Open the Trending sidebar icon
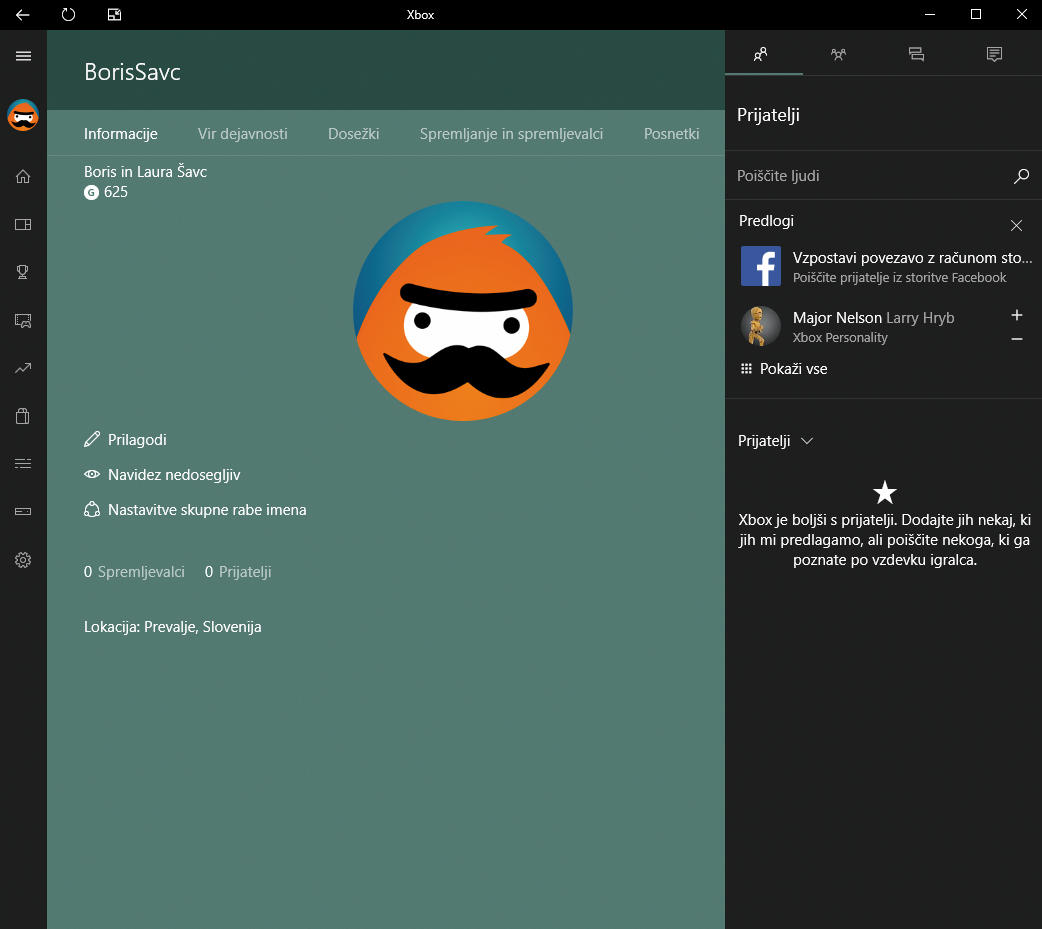This screenshot has height=929, width=1042. coord(23,368)
